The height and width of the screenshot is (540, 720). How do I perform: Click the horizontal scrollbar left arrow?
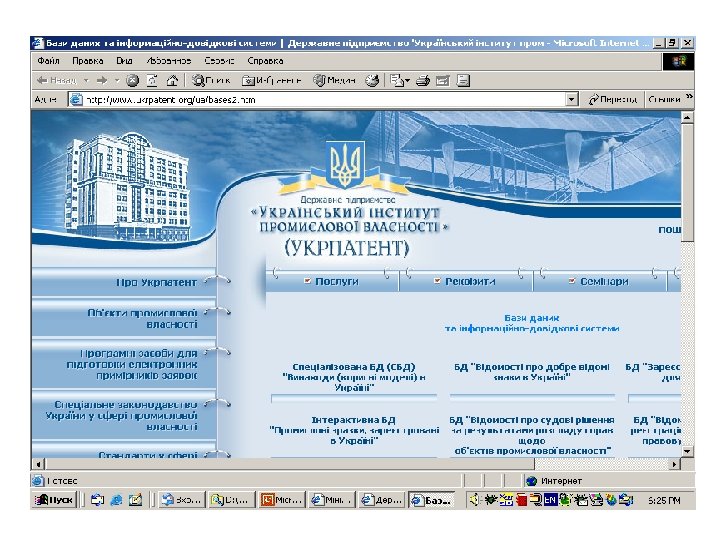[x=39, y=464]
